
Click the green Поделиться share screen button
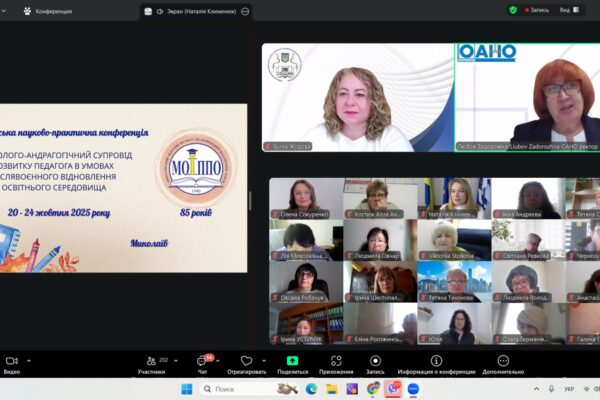click(x=293, y=361)
